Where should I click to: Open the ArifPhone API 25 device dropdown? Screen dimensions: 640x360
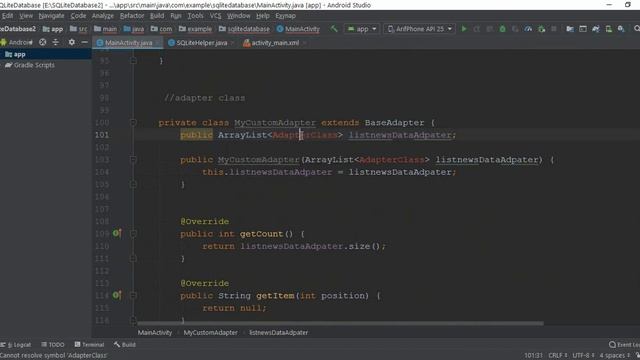pos(420,29)
